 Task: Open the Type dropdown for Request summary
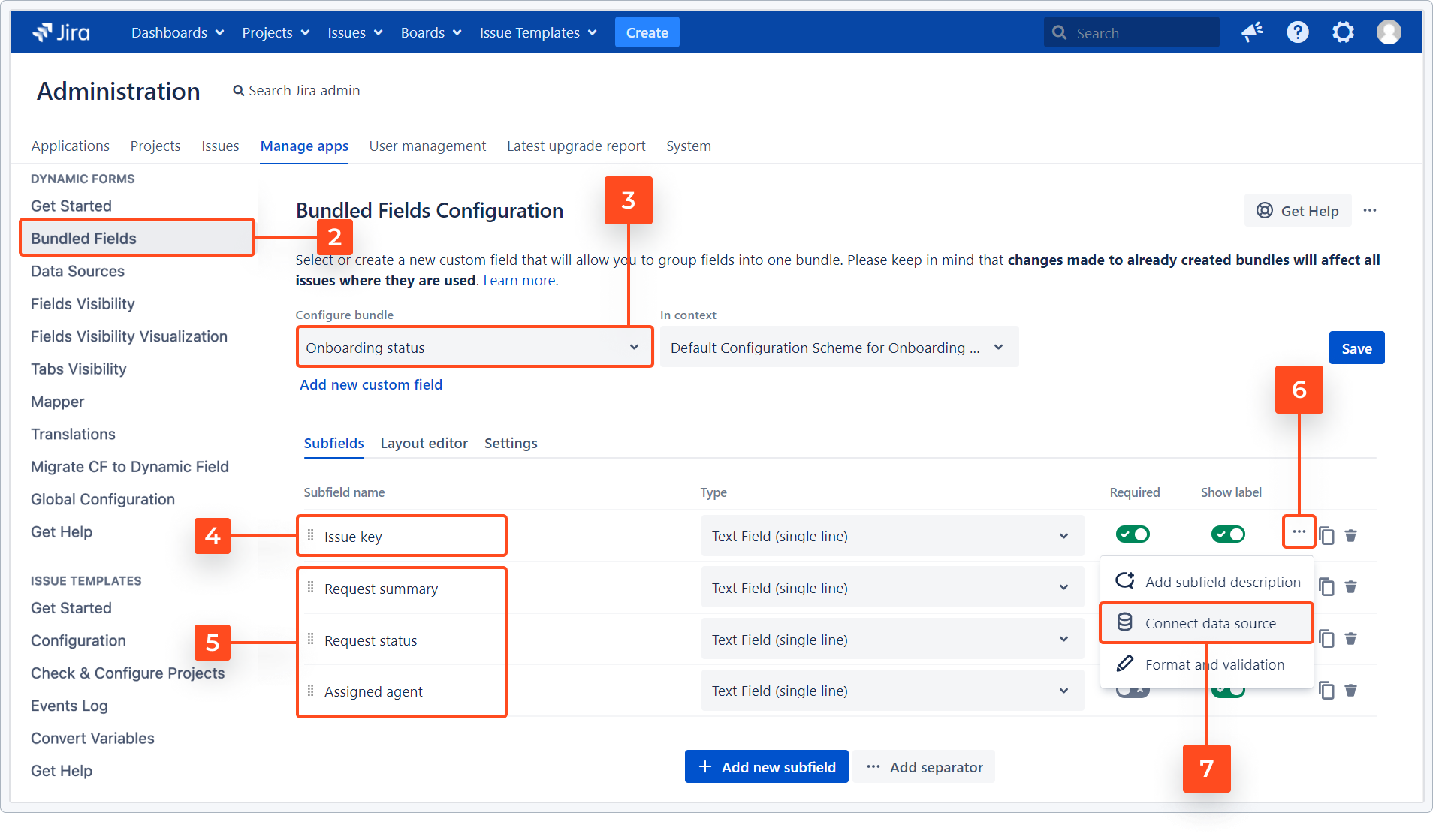892,588
